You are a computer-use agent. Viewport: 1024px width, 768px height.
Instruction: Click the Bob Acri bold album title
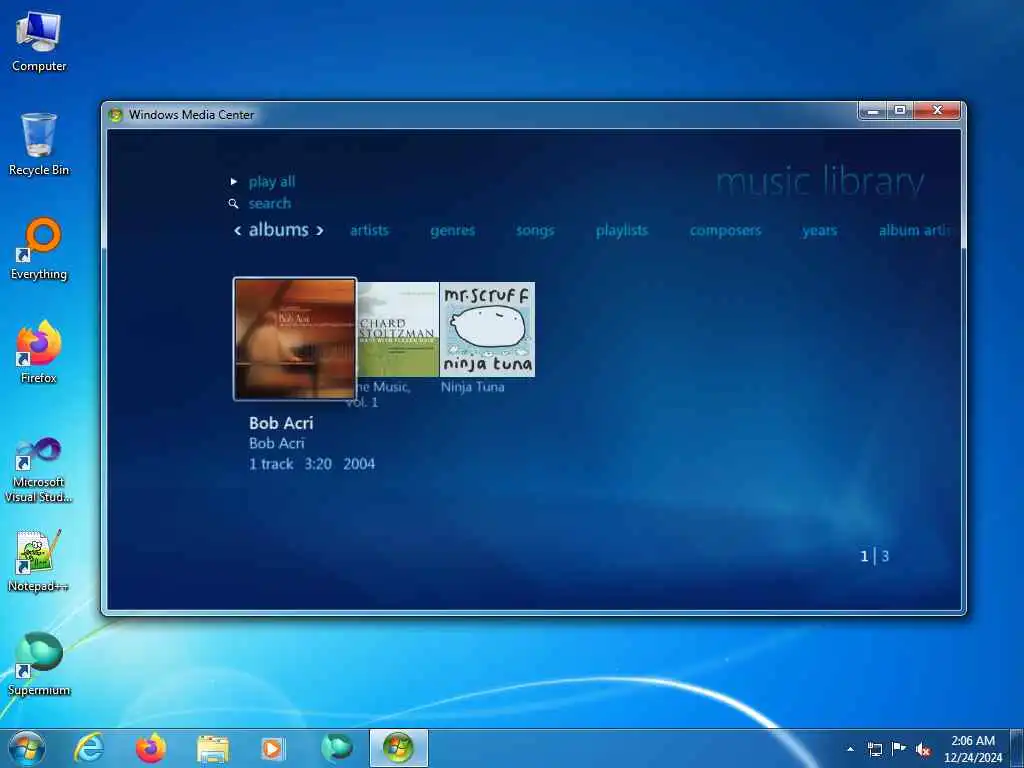point(281,423)
